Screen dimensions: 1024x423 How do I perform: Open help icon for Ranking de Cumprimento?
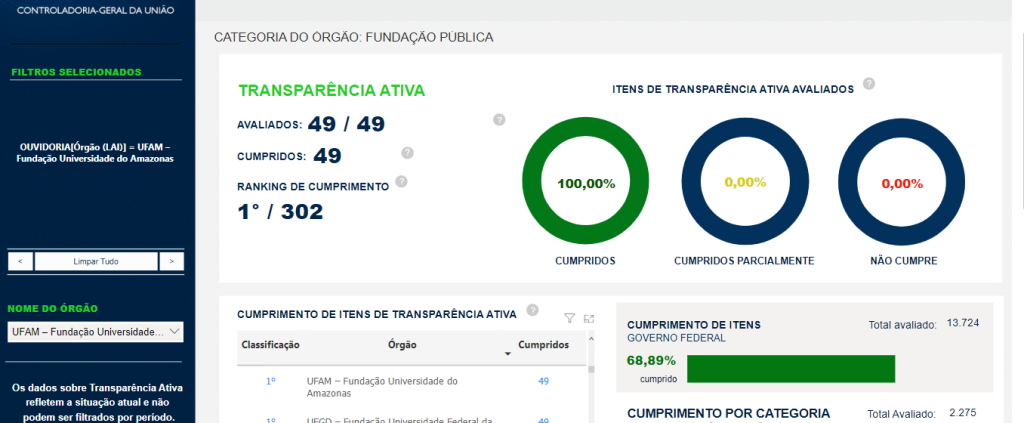[x=401, y=181]
